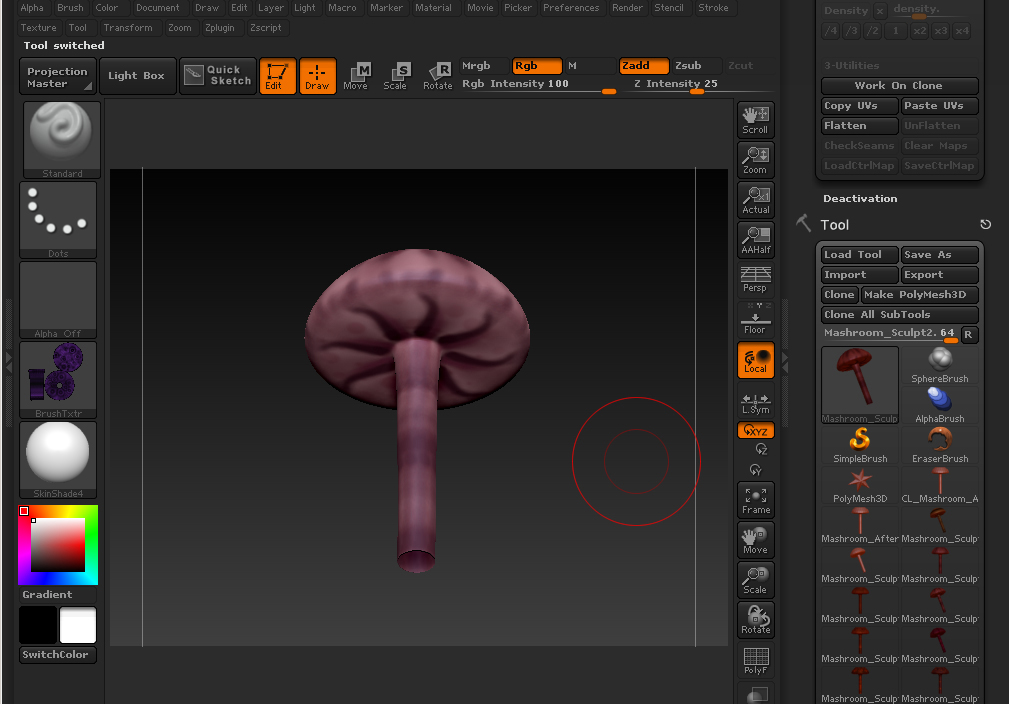Screen dimensions: 1009x704
Task: Select the CL_Mashroom_A tool
Action: click(940, 485)
